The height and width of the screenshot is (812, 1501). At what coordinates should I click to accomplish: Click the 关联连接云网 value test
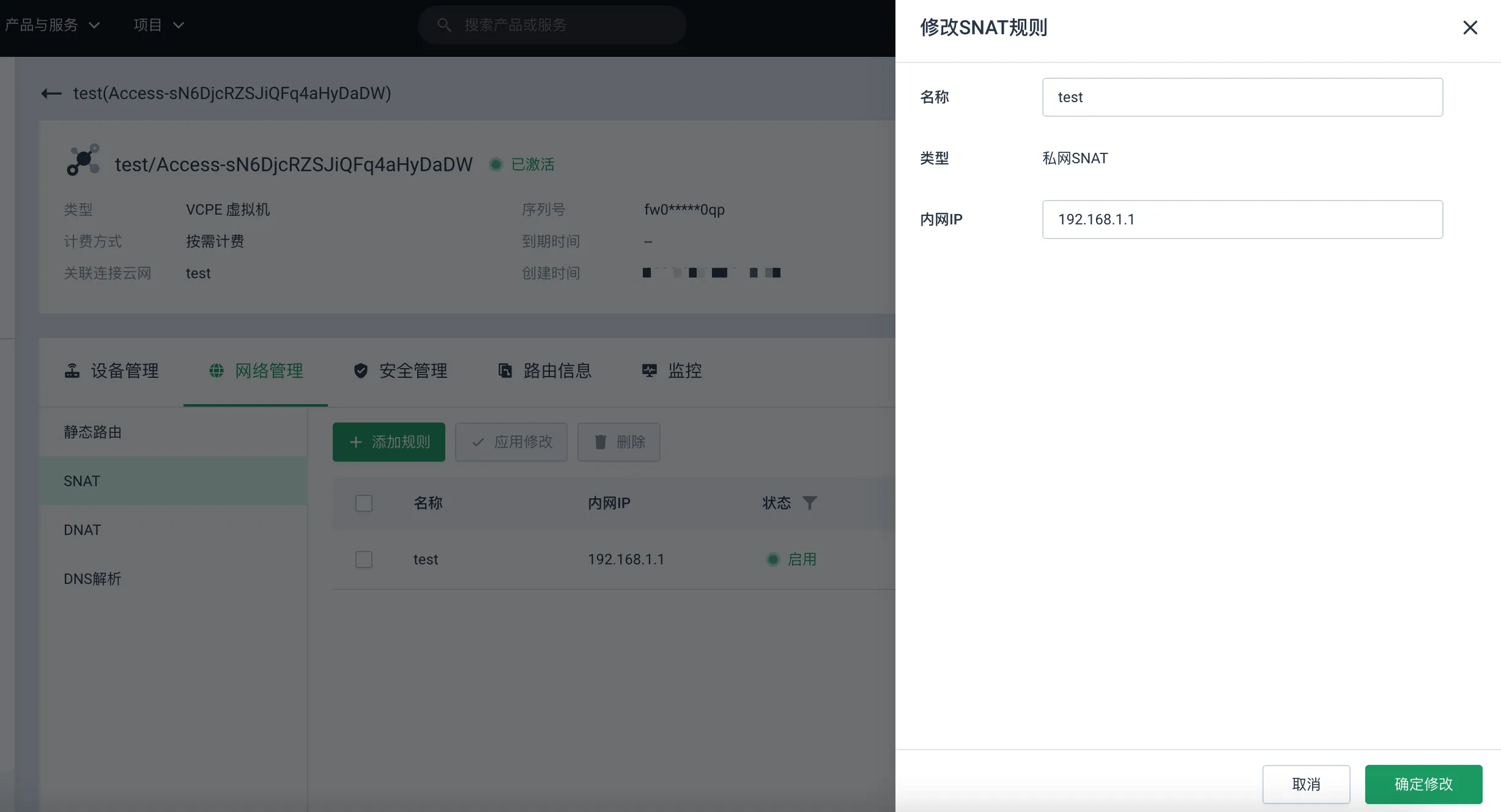point(198,273)
